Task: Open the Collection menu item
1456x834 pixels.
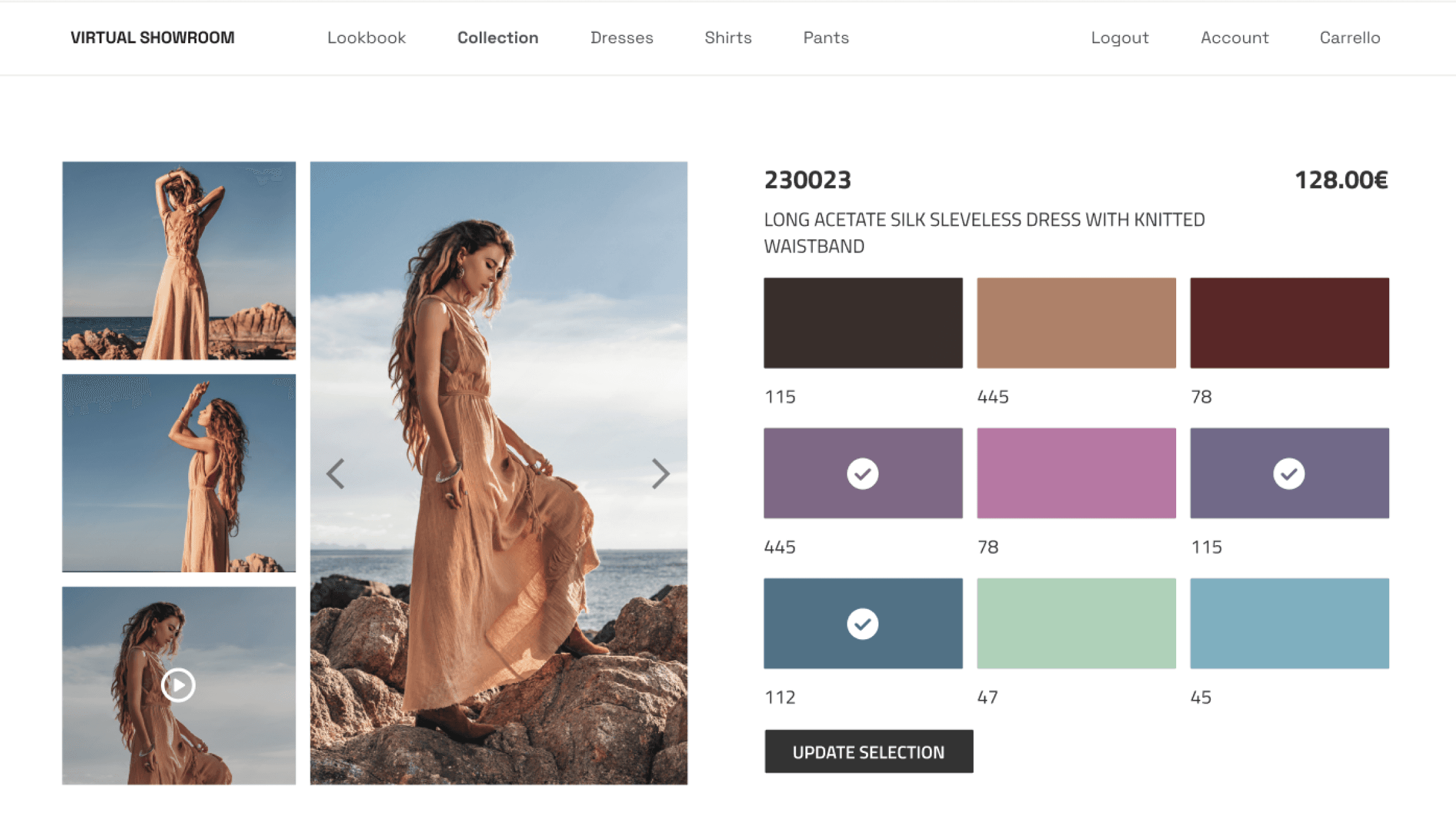Action: [x=498, y=38]
